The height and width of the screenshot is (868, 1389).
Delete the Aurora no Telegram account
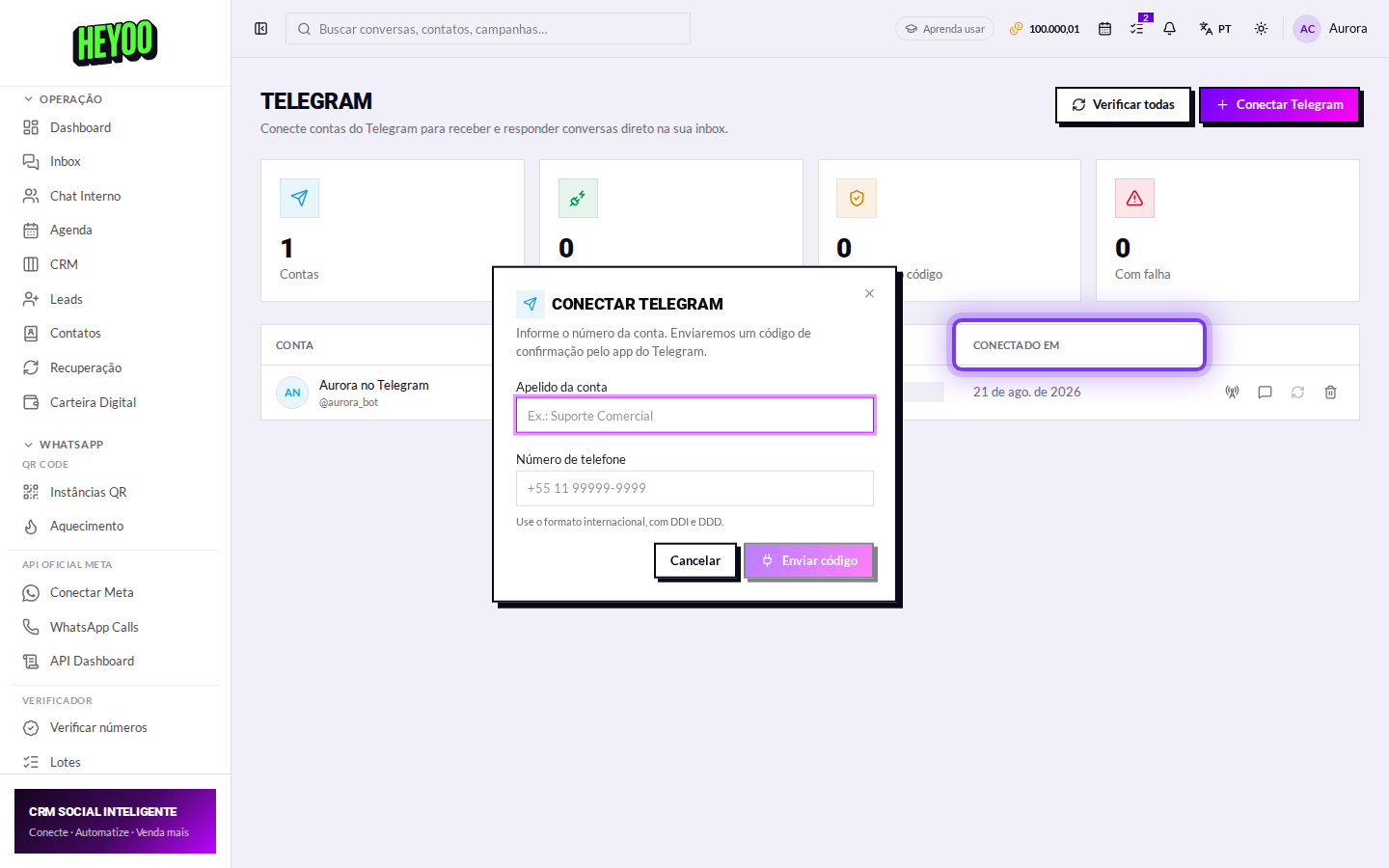tap(1330, 393)
